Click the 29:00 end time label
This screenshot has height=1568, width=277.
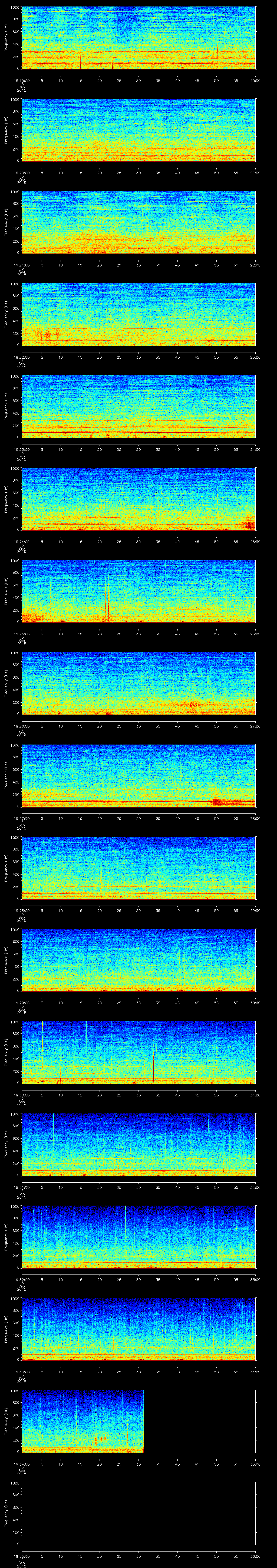(256, 910)
